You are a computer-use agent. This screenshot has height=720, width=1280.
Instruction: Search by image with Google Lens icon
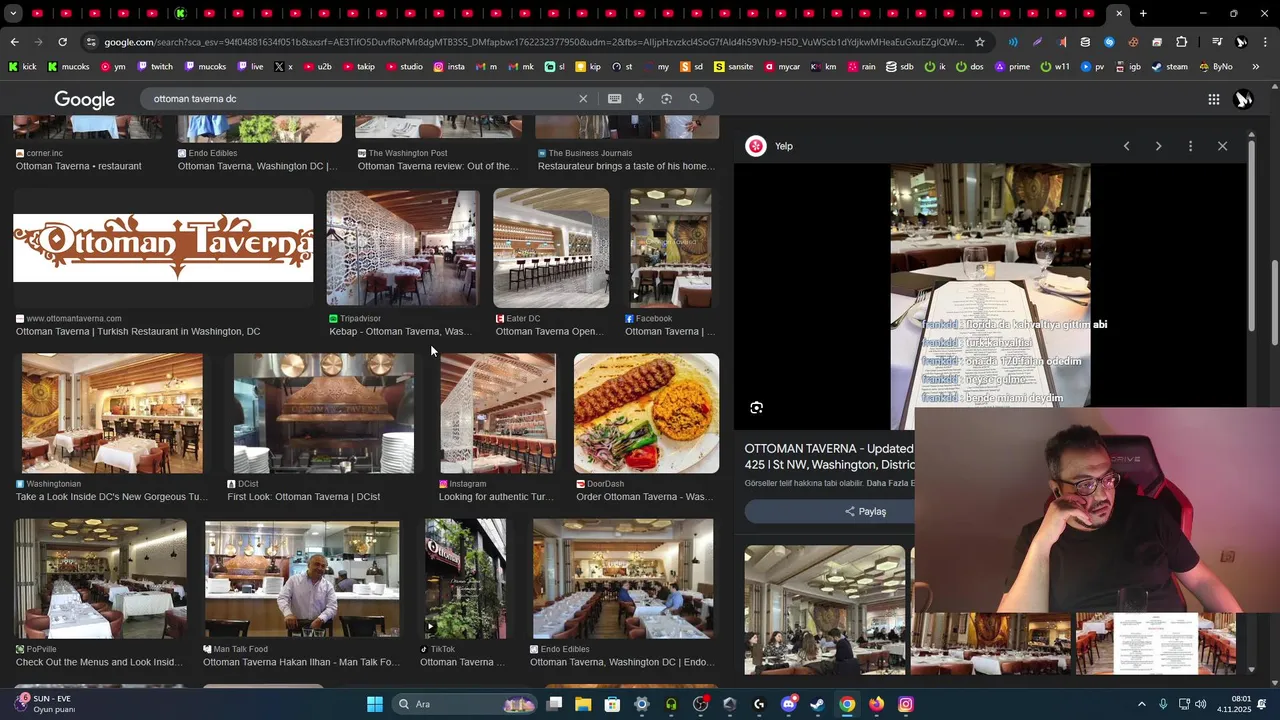point(666,99)
